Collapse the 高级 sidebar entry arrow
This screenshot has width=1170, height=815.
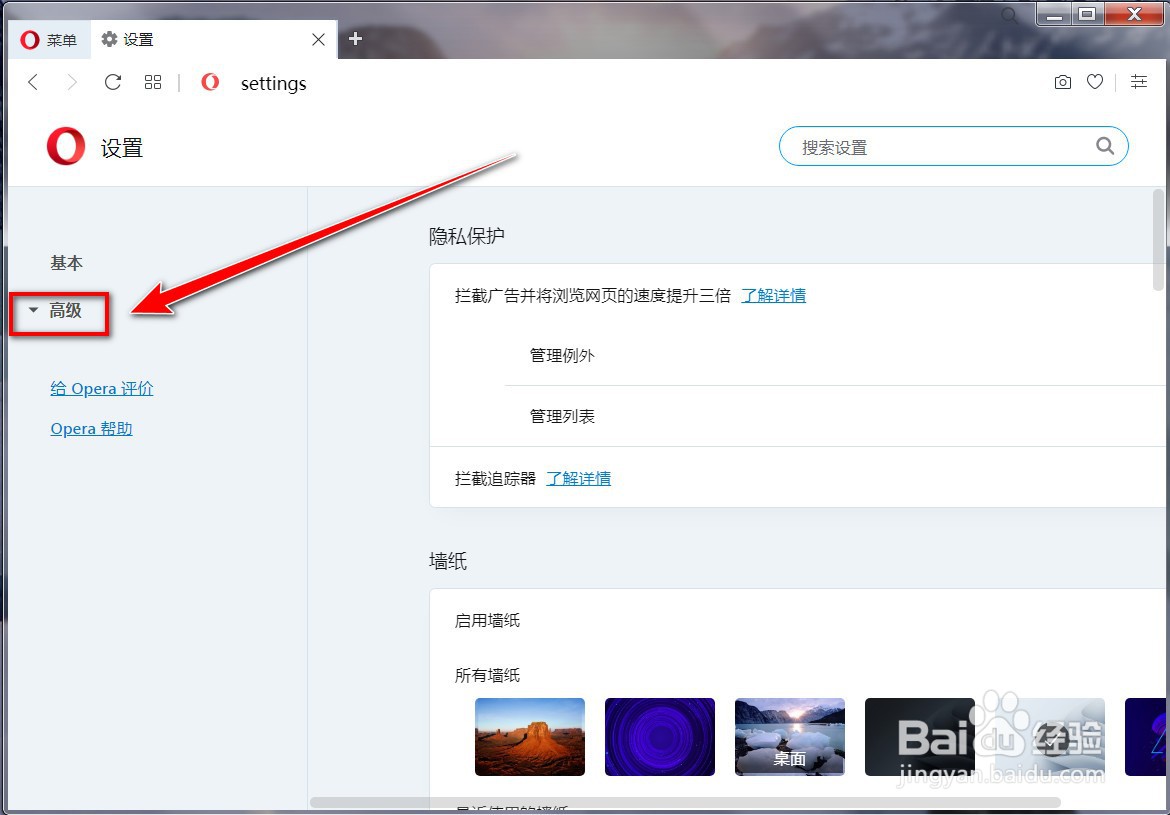point(32,310)
